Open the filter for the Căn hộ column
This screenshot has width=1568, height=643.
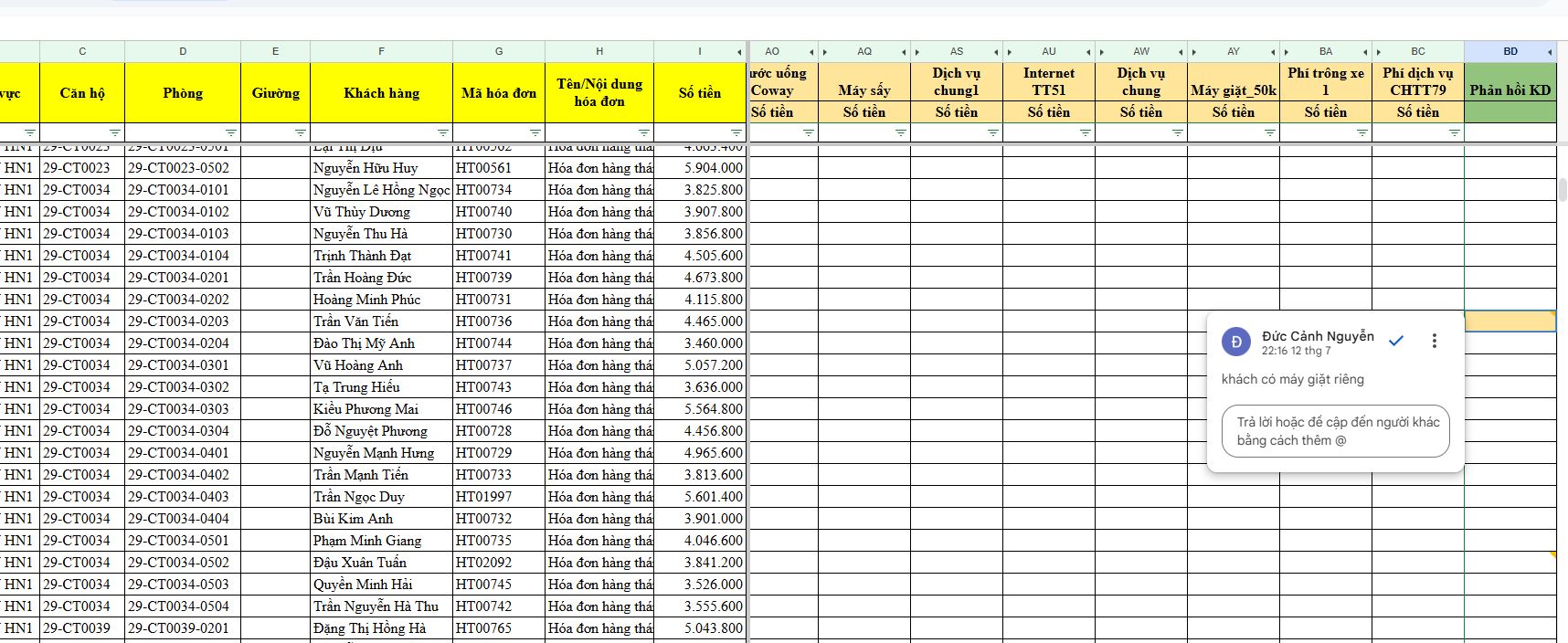[x=114, y=133]
